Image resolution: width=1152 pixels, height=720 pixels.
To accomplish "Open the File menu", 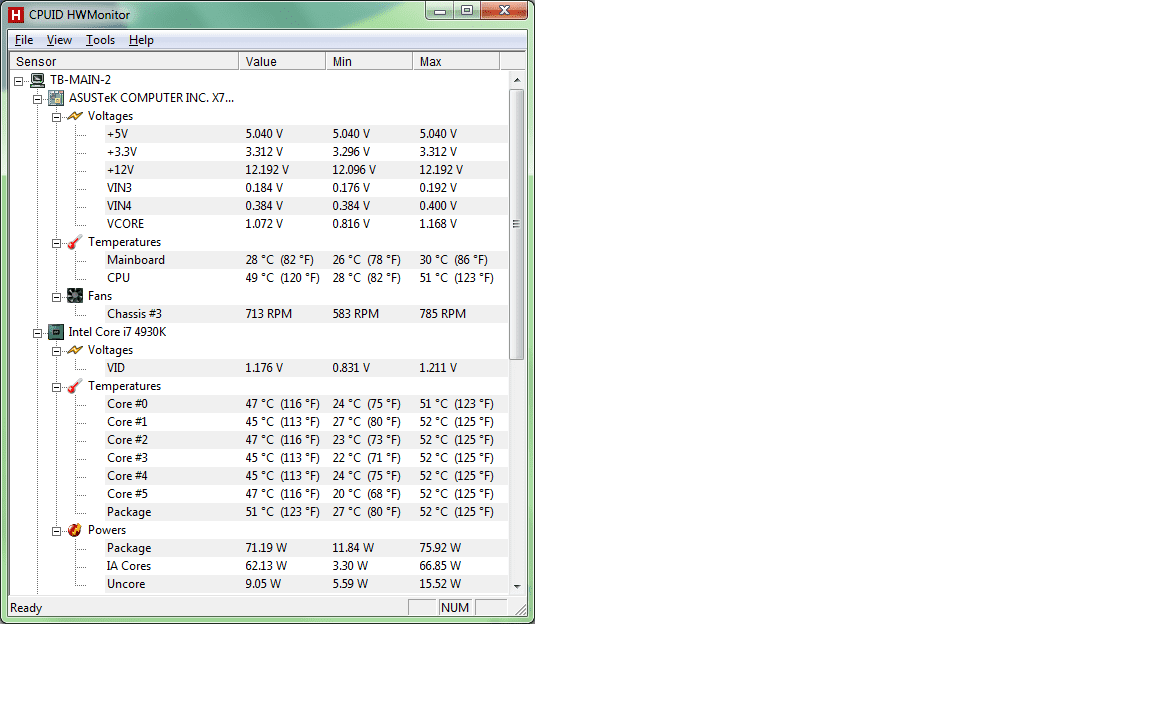I will 24,40.
